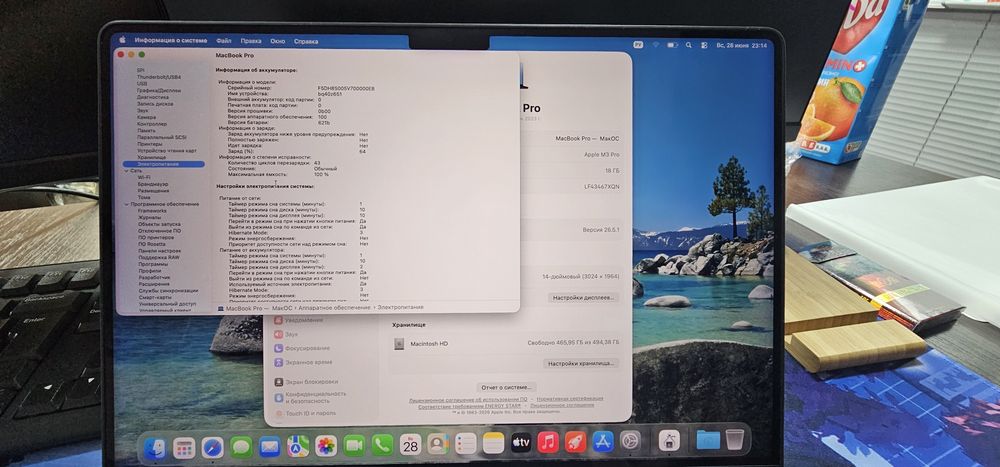Select Хранилище in System Information sidebar

151,157
